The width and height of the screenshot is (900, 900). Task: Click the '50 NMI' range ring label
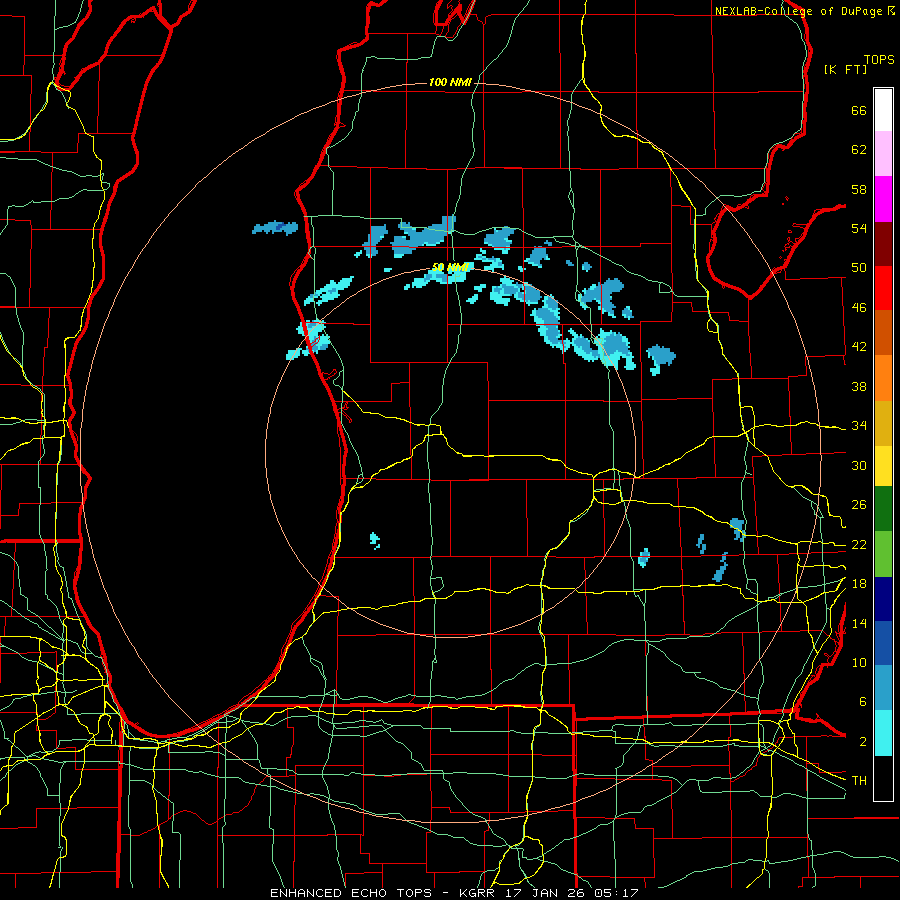[x=451, y=267]
